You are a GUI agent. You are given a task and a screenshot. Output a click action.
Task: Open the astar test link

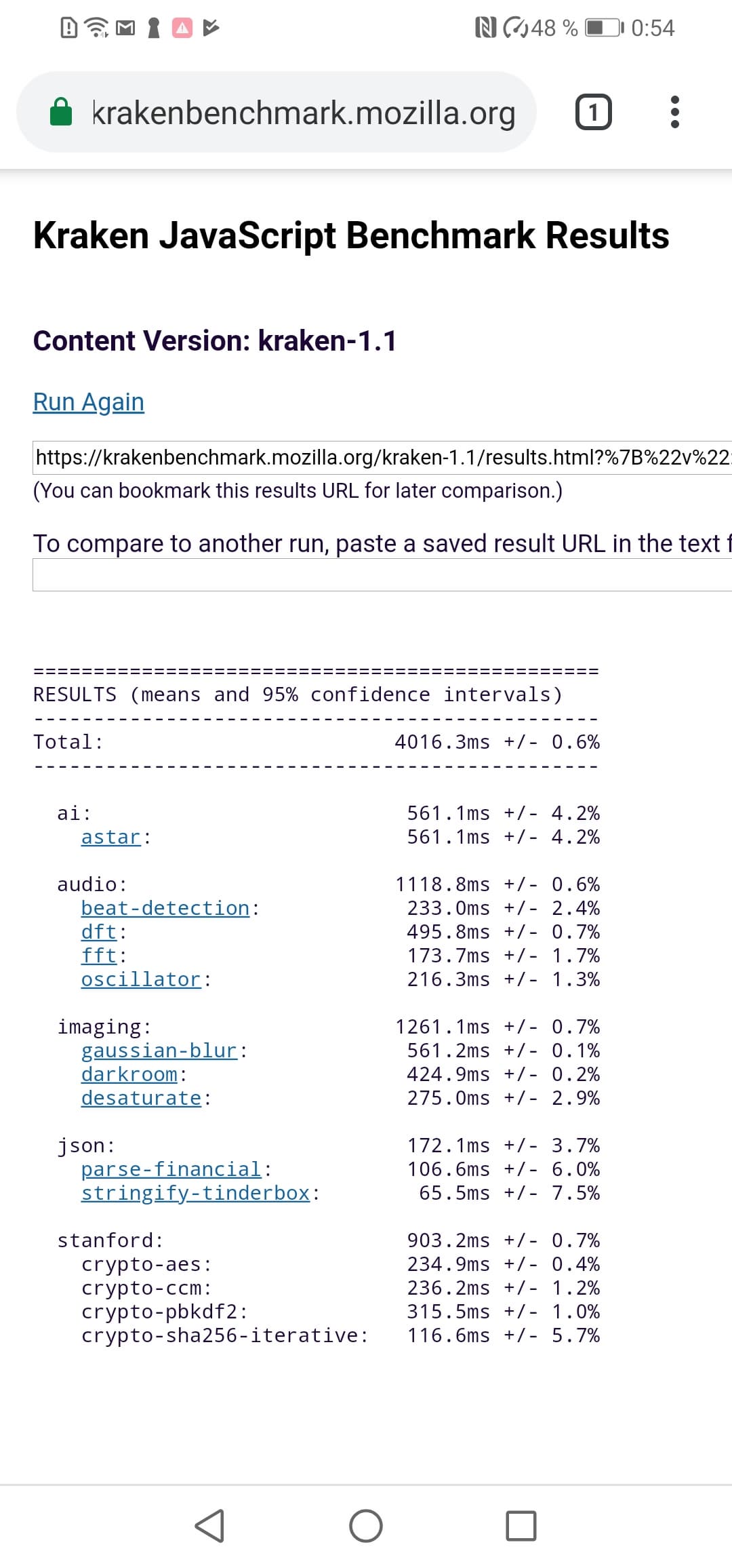point(111,838)
